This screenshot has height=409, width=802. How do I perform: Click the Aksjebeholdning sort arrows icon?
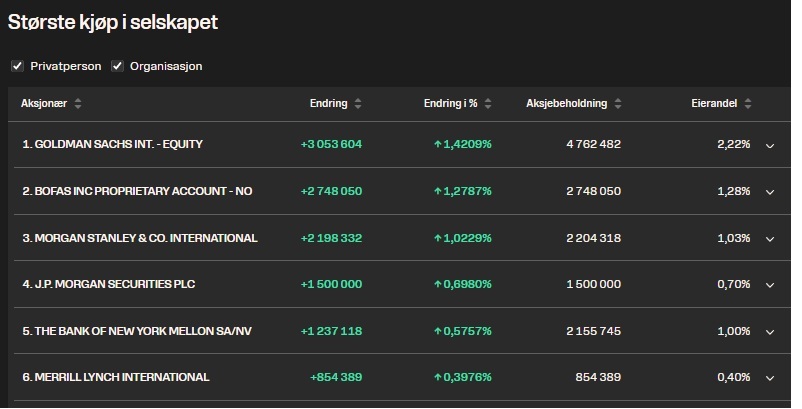pyautogui.click(x=618, y=104)
